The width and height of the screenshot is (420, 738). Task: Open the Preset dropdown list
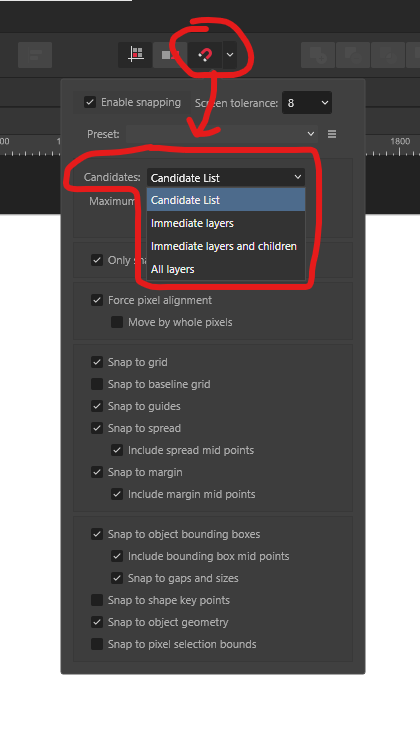tap(222, 134)
